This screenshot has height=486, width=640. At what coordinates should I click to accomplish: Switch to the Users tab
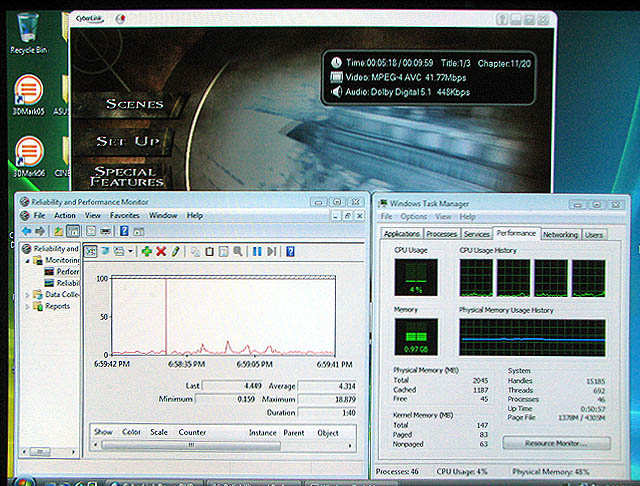pos(593,235)
